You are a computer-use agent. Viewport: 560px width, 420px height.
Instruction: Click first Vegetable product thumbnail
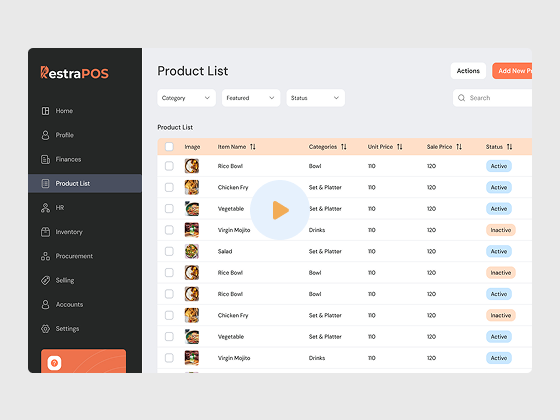(x=192, y=209)
